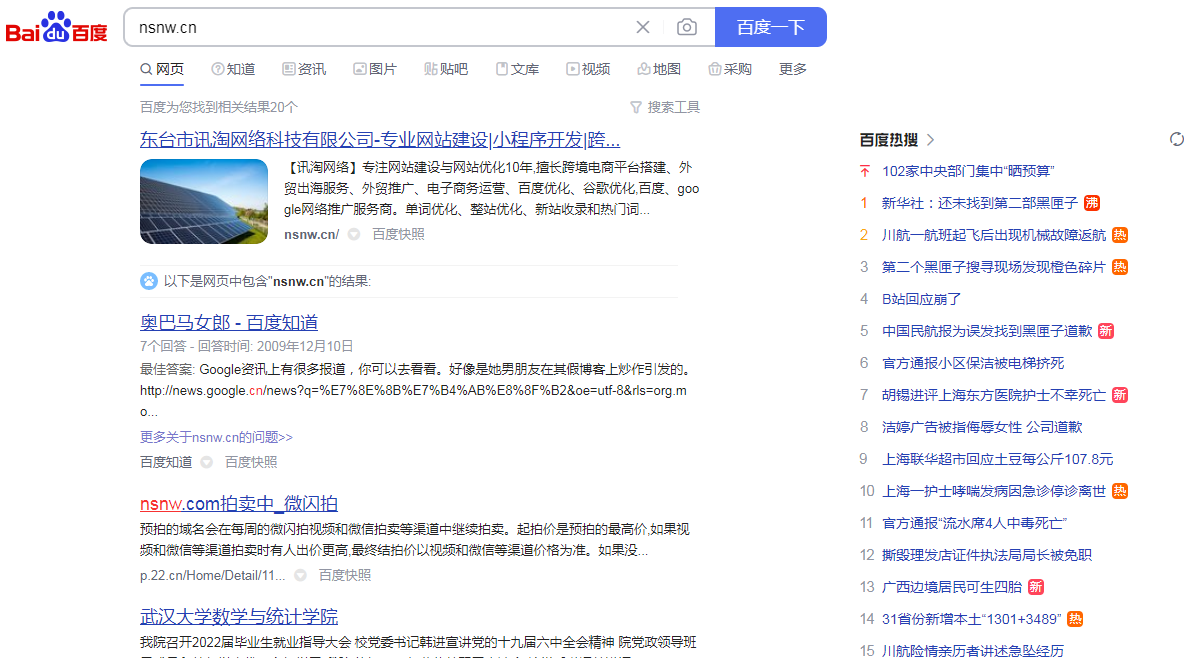Select the 网页 tab
This screenshot has width=1184, height=658.
tap(162, 69)
